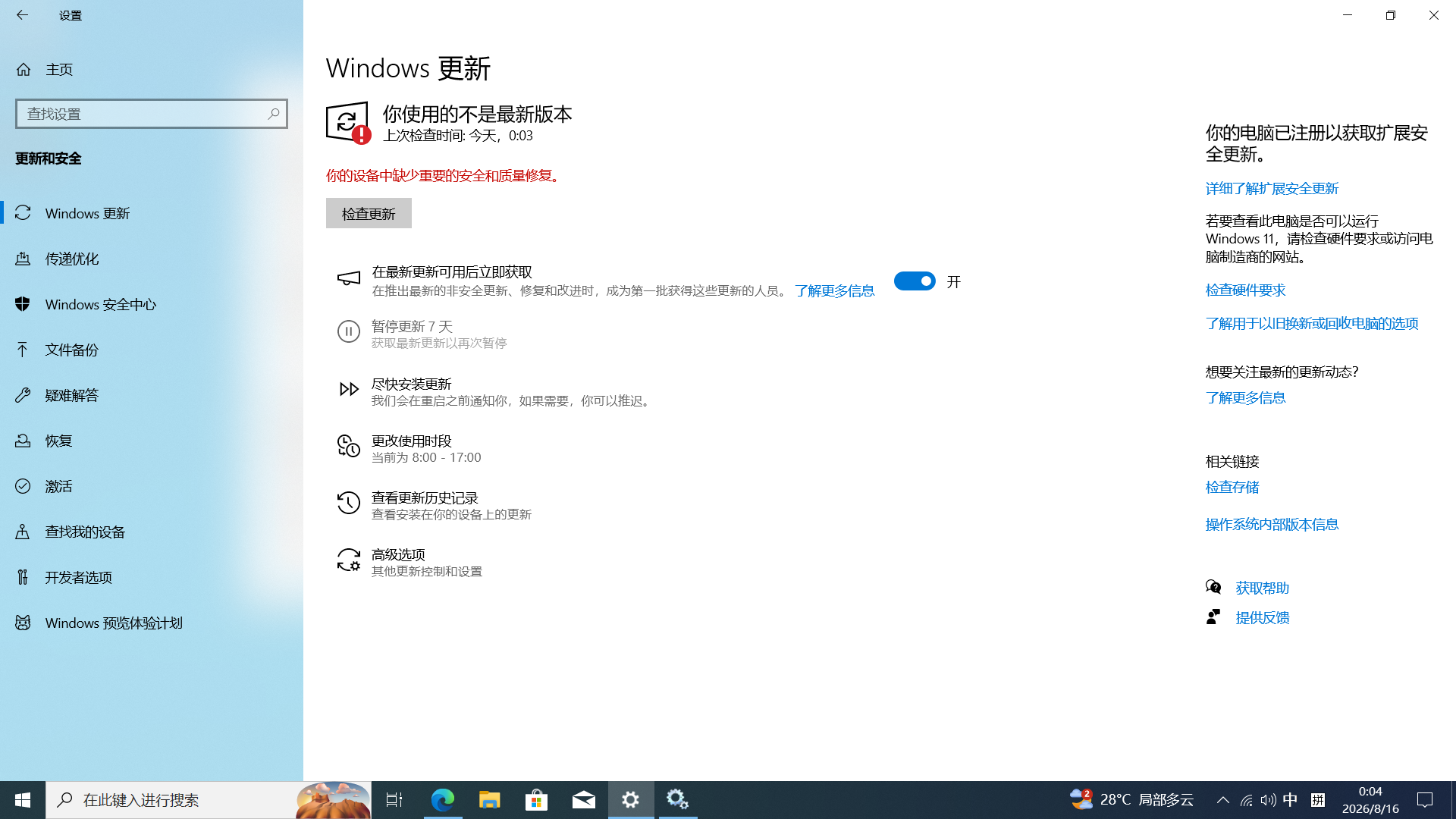The height and width of the screenshot is (819, 1456).
Task: Open 了解更多信息 under 想要关注最新的更新动态
Action: (x=1245, y=397)
